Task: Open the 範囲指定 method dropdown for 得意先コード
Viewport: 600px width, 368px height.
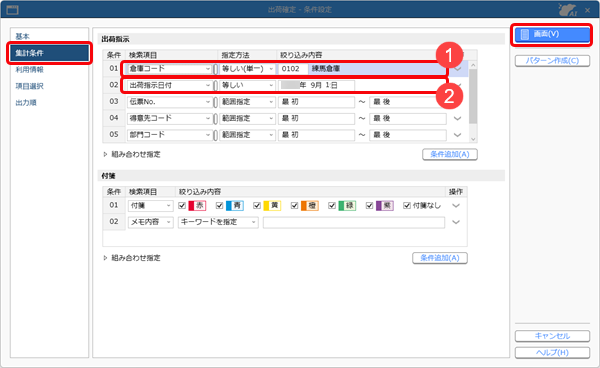Action: [x=248, y=118]
